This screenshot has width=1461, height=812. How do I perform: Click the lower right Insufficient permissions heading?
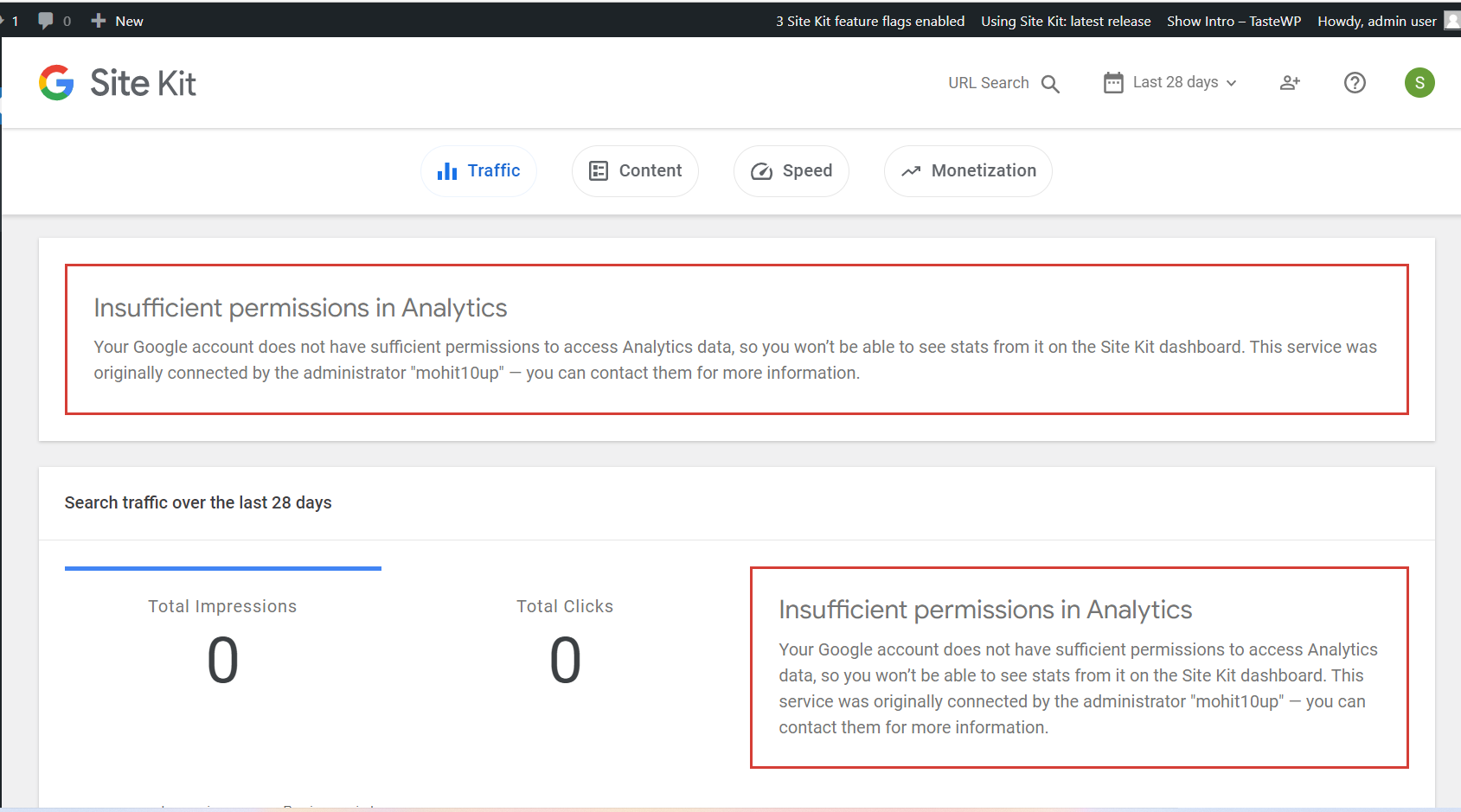[985, 610]
